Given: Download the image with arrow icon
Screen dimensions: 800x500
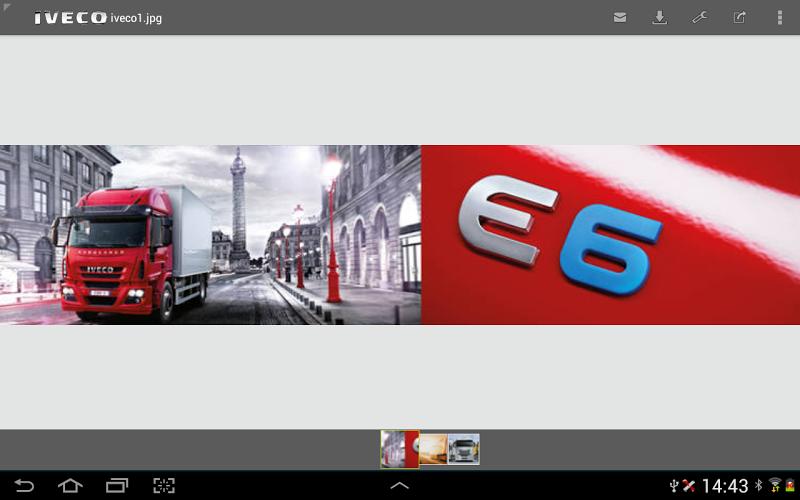Looking at the screenshot, I should [660, 18].
